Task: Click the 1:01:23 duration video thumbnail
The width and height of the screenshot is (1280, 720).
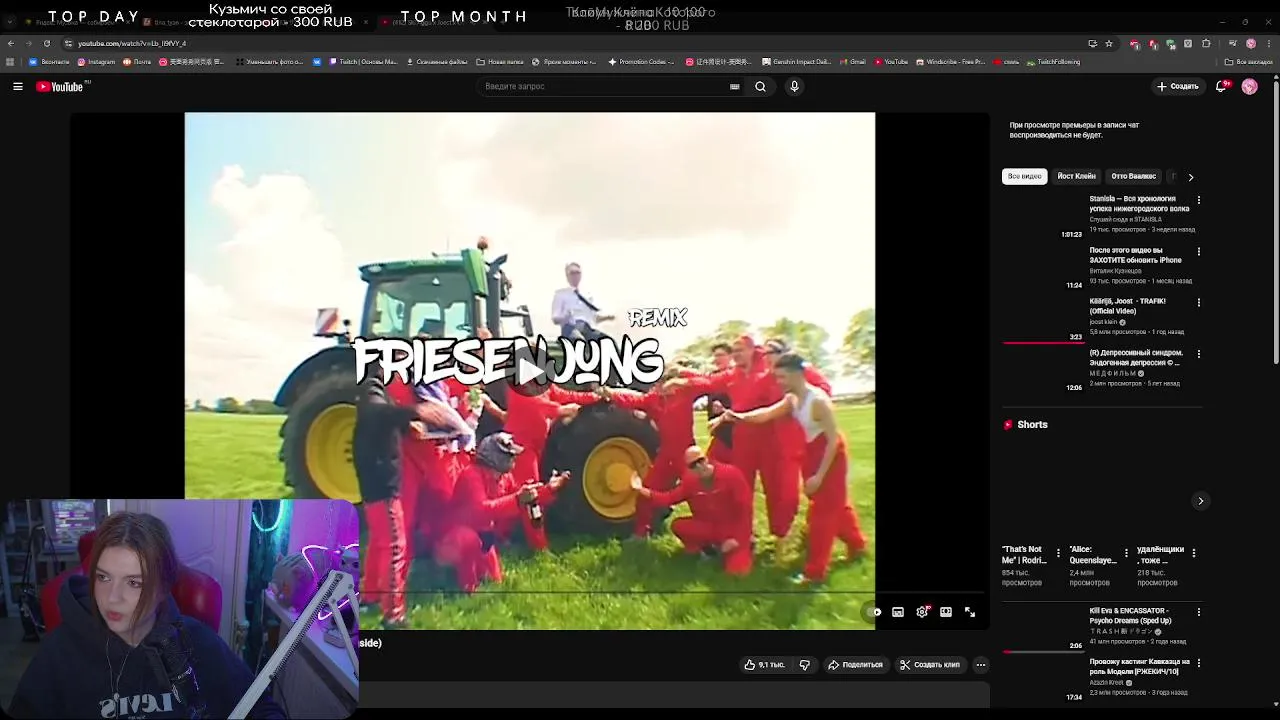Action: click(1043, 217)
